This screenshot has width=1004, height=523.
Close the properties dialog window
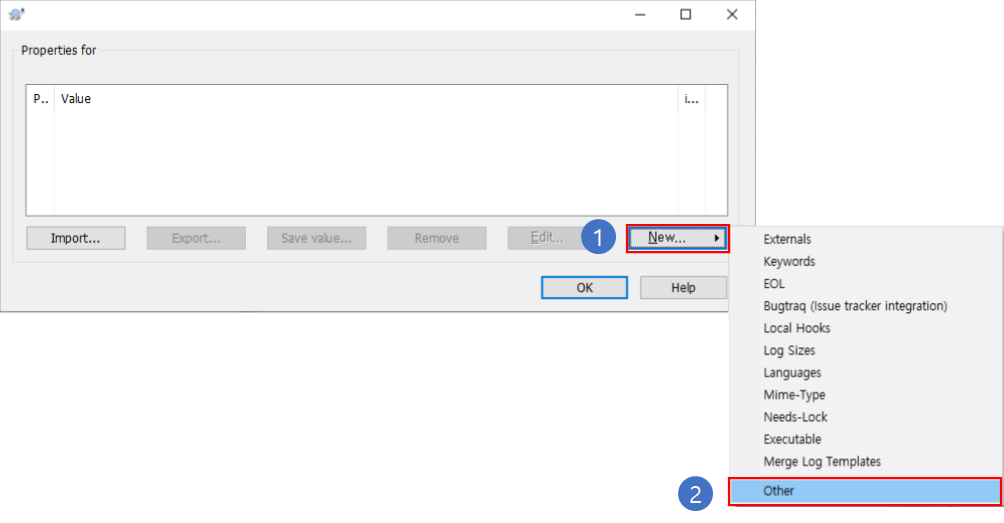pos(732,15)
